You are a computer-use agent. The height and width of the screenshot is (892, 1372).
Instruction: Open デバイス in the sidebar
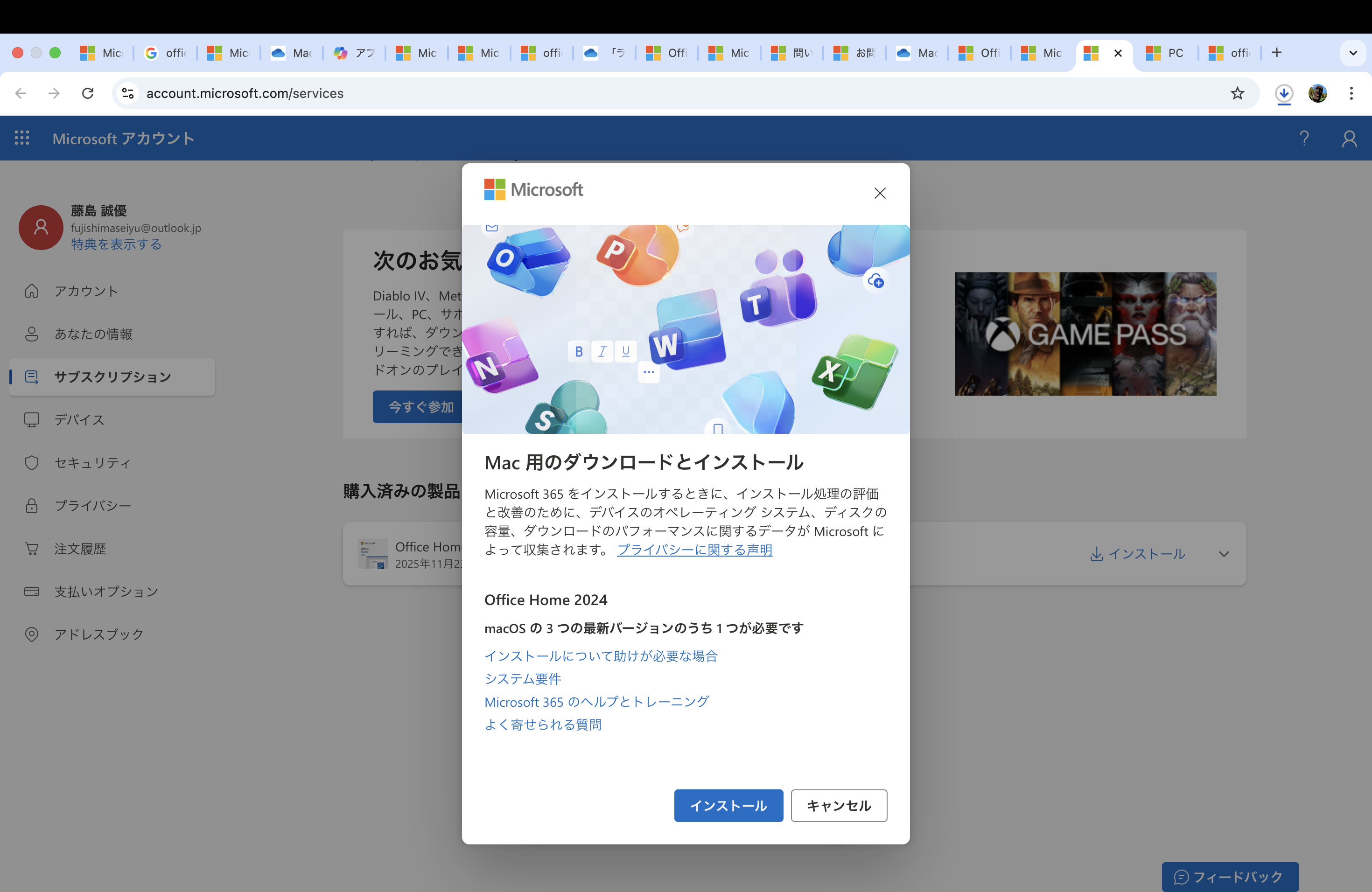pyautogui.click(x=112, y=419)
